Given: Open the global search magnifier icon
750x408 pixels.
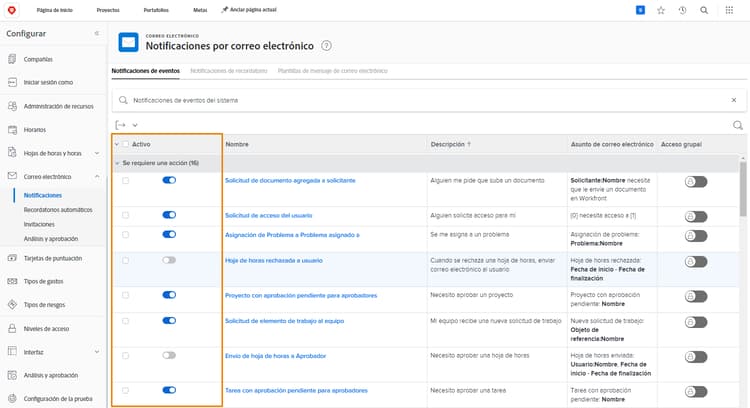Looking at the screenshot, I should (704, 10).
